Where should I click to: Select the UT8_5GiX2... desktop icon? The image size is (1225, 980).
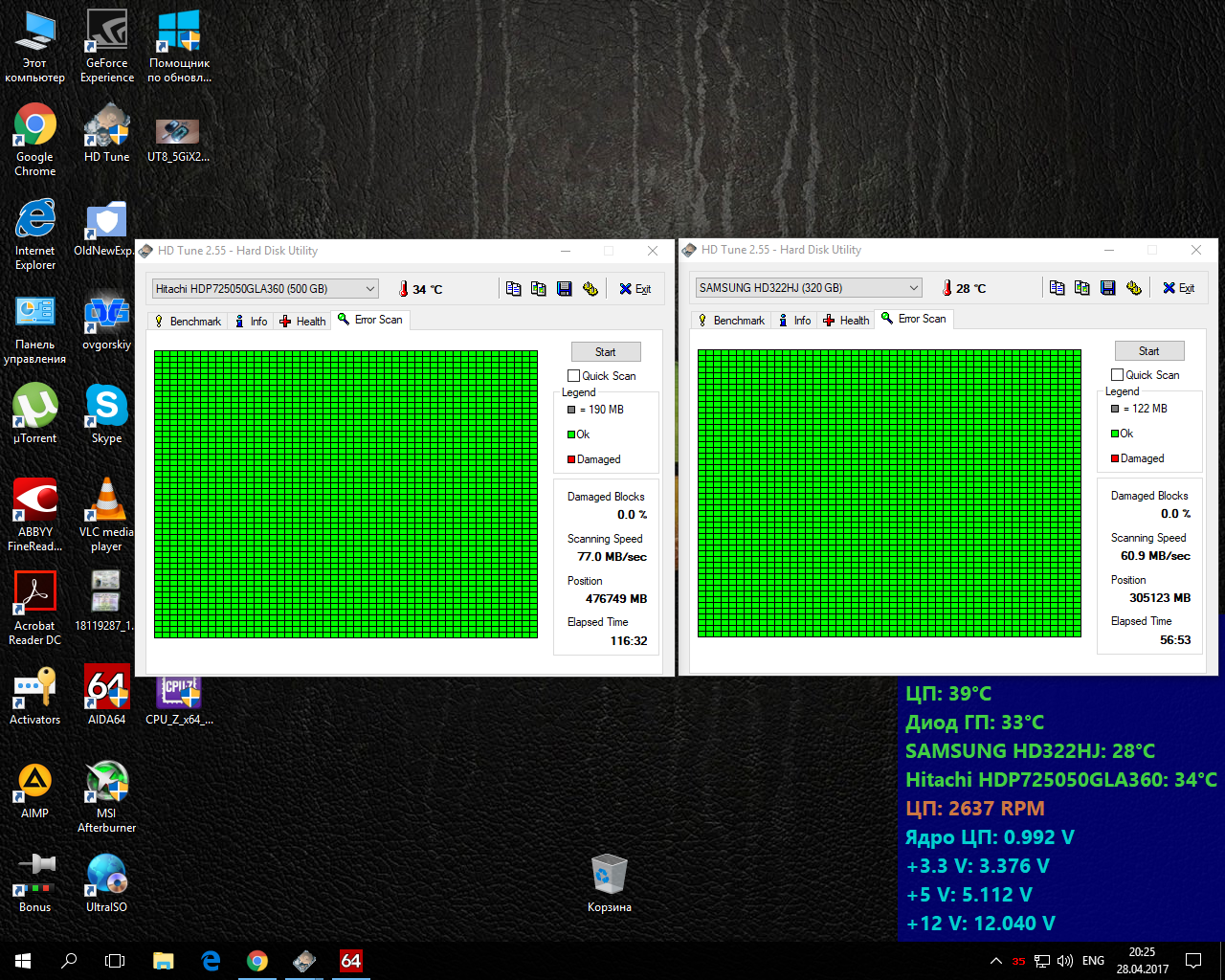pos(178,139)
